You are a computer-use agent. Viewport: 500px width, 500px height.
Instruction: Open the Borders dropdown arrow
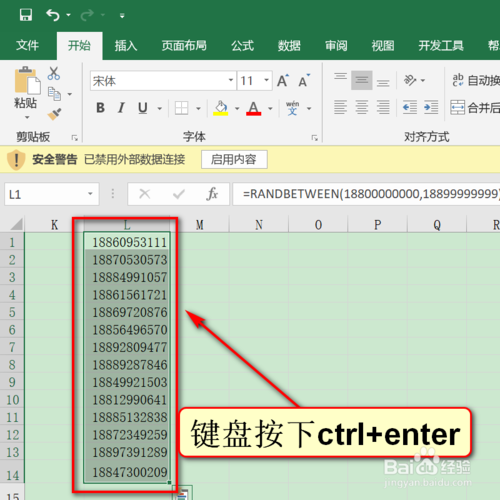pyautogui.click(x=198, y=108)
